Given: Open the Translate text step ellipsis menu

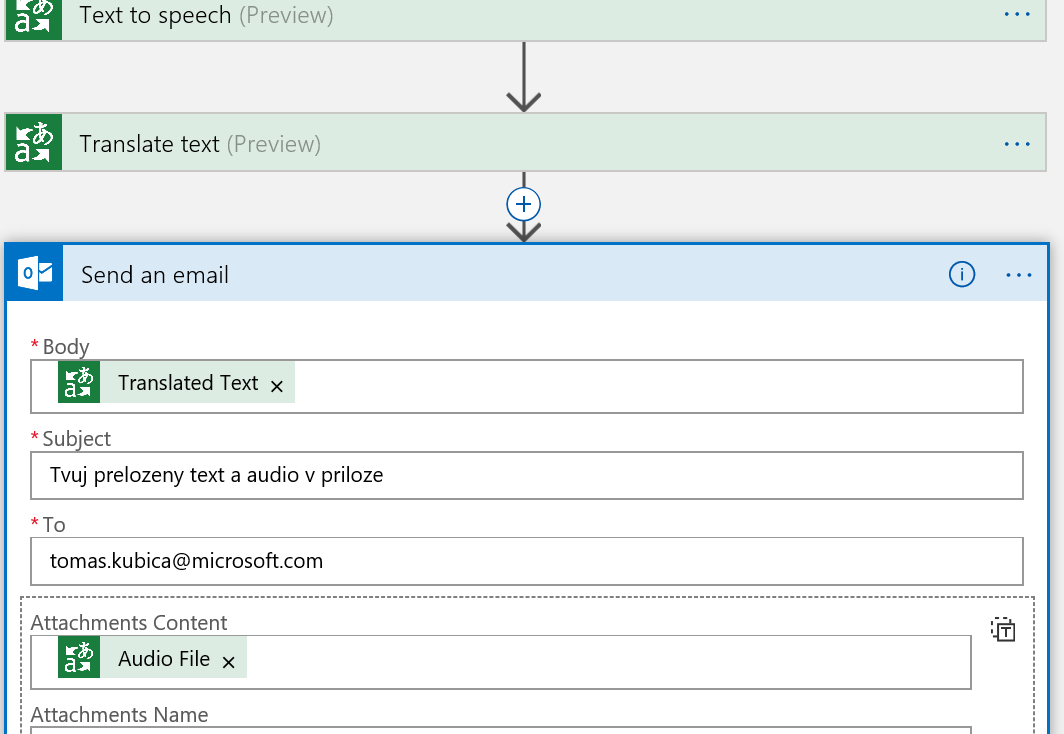Looking at the screenshot, I should [1016, 144].
